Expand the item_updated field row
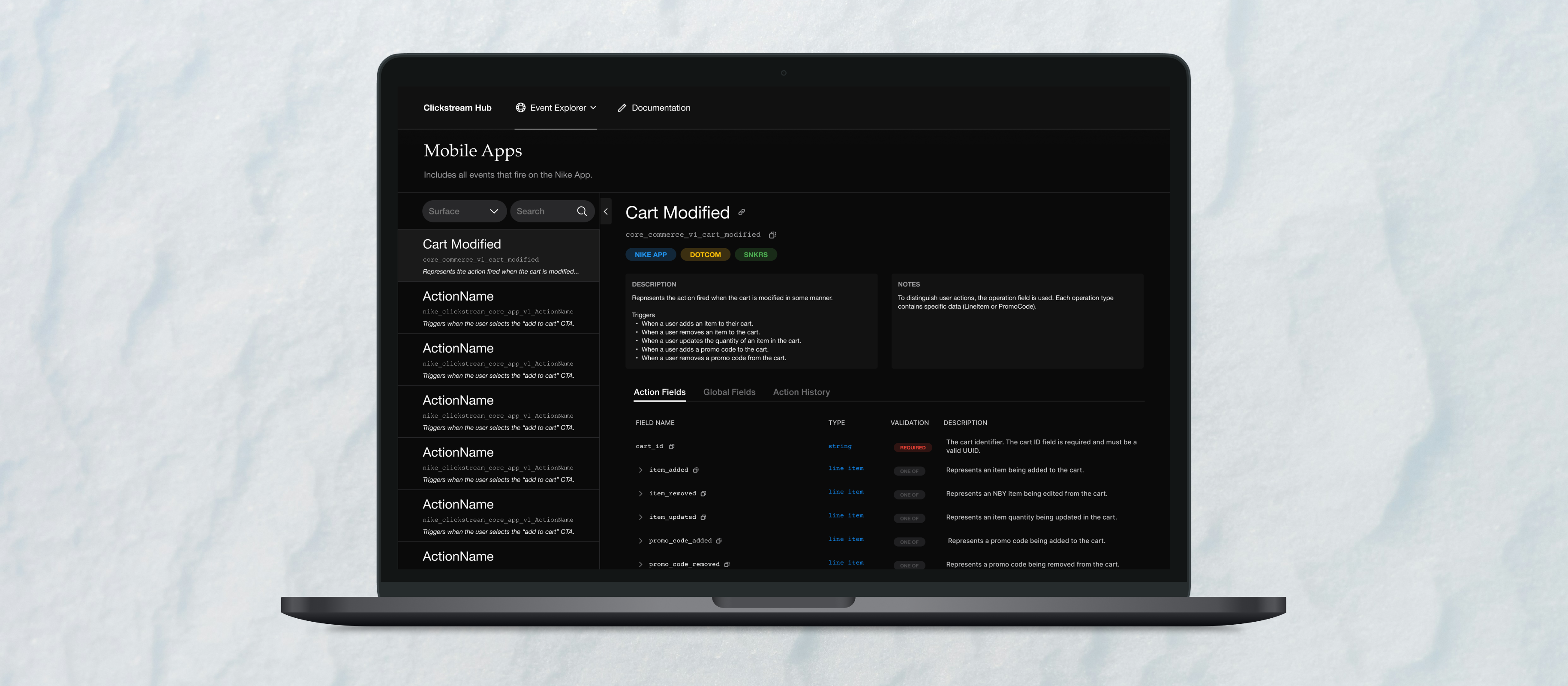1568x686 pixels. pos(640,518)
